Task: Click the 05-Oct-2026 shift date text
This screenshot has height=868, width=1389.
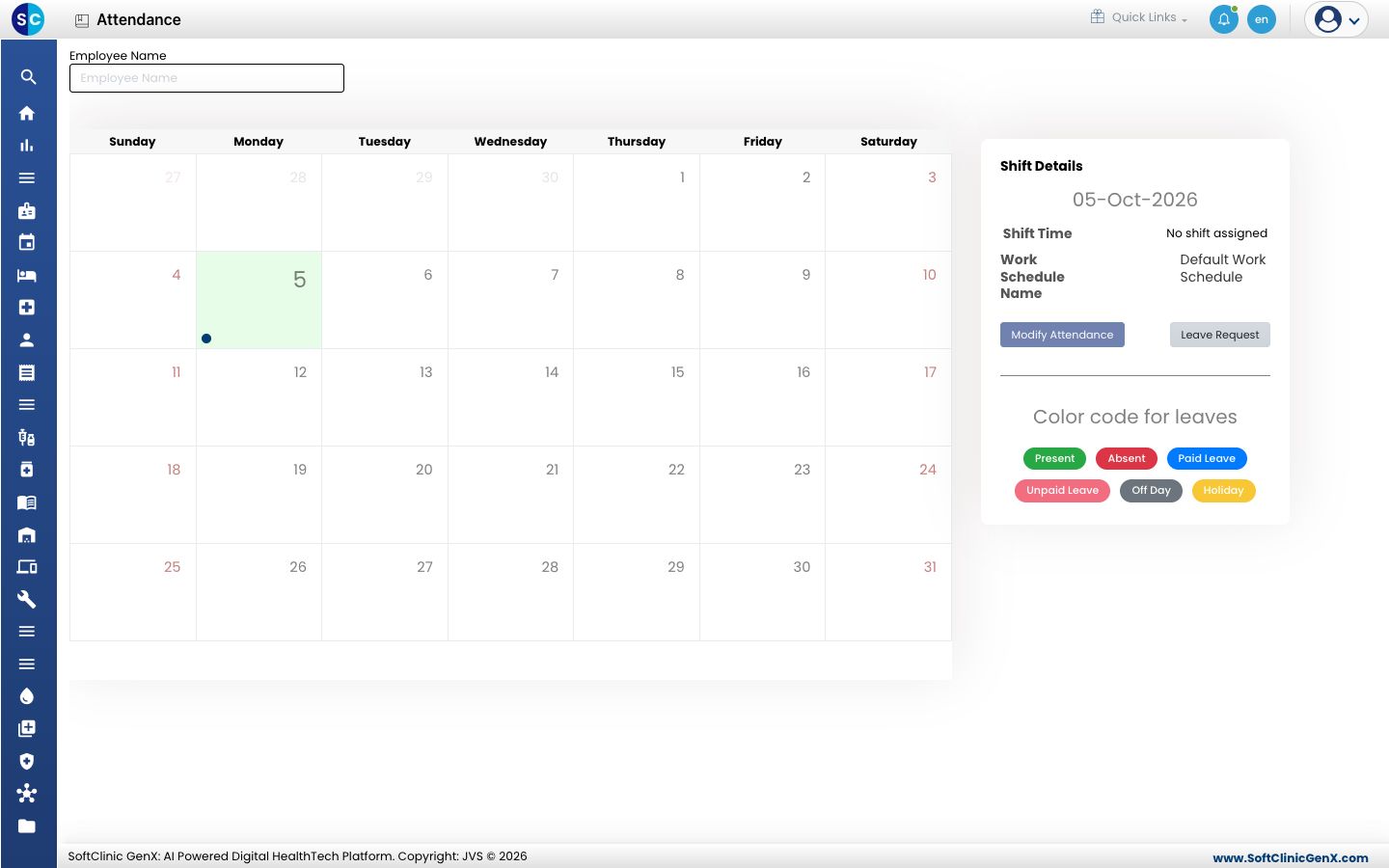Action: (1135, 200)
